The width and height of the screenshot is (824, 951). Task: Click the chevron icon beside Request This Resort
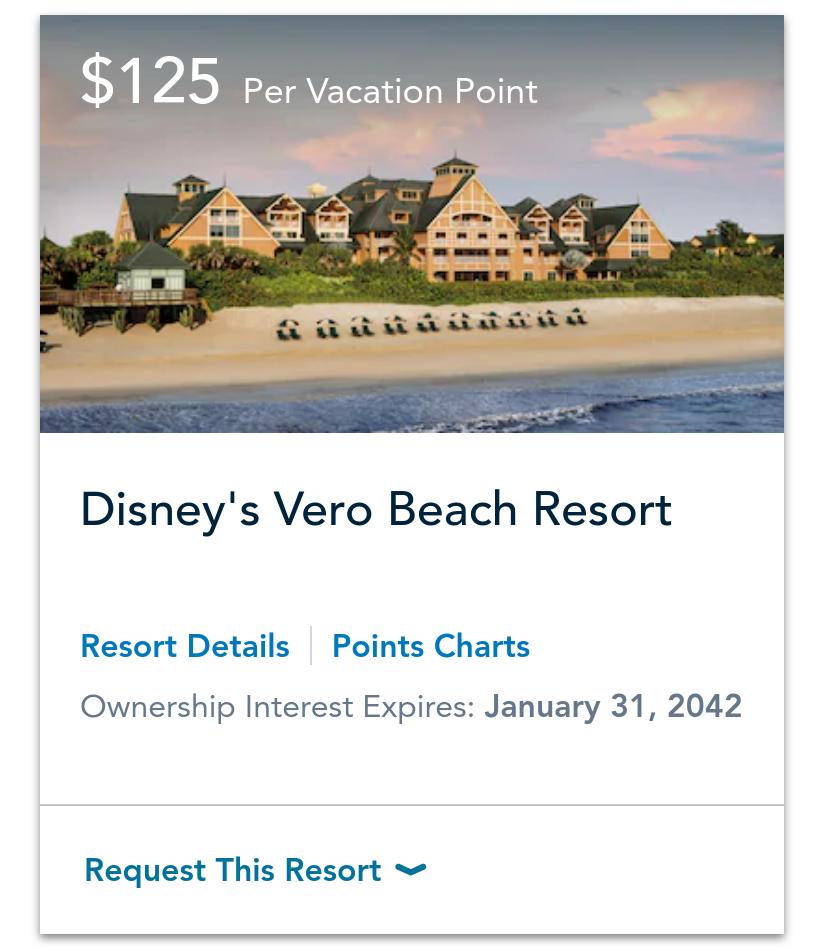pyautogui.click(x=410, y=870)
